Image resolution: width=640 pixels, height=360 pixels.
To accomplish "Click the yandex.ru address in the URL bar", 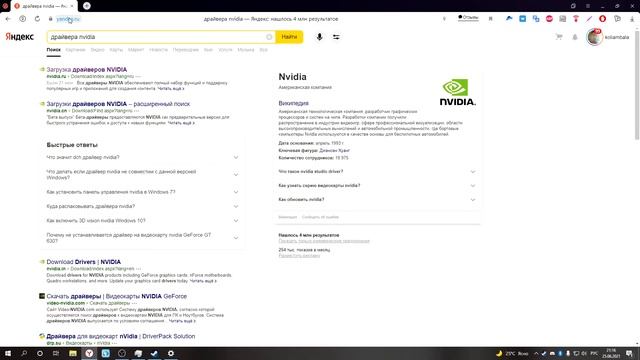I will tap(68, 19).
